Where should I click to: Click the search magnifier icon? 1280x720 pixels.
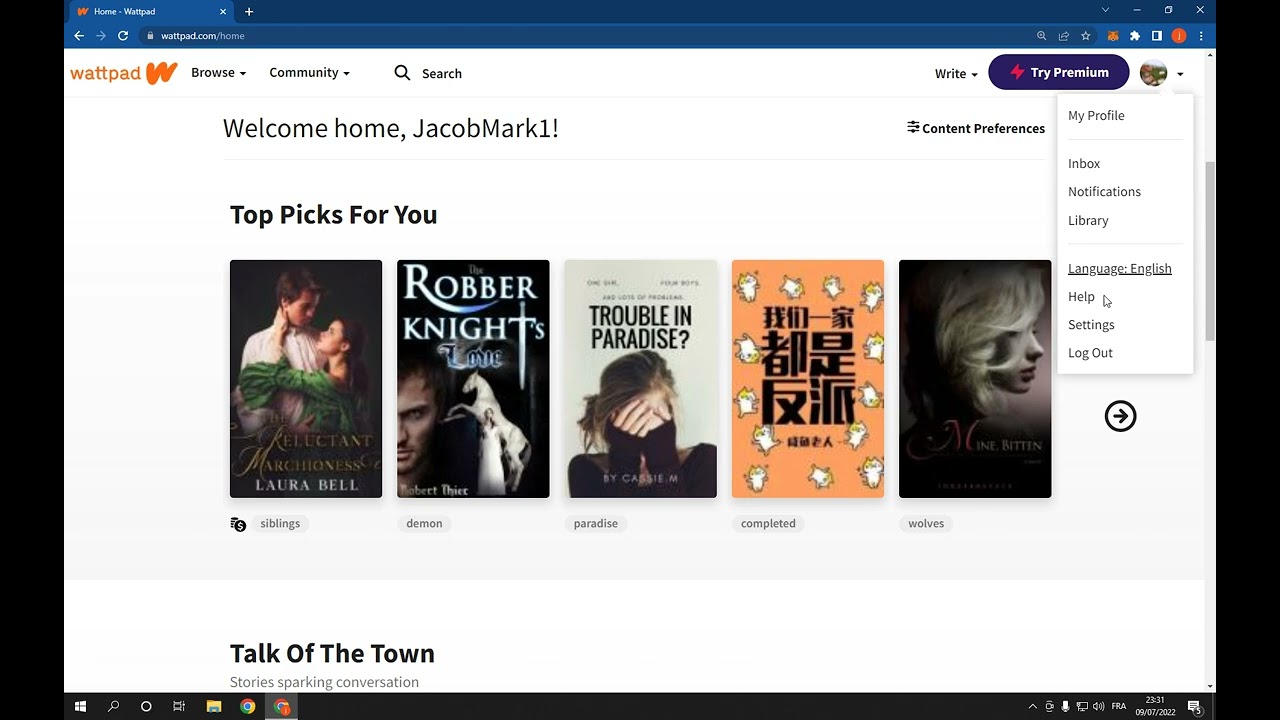(x=402, y=73)
